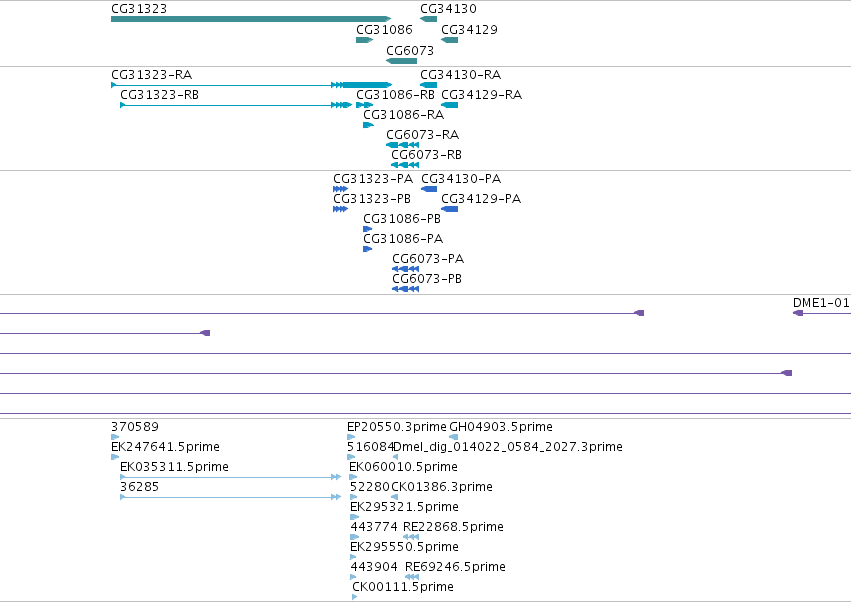Click transcript CG31323-RA label
This screenshot has width=851, height=602.
[151, 75]
